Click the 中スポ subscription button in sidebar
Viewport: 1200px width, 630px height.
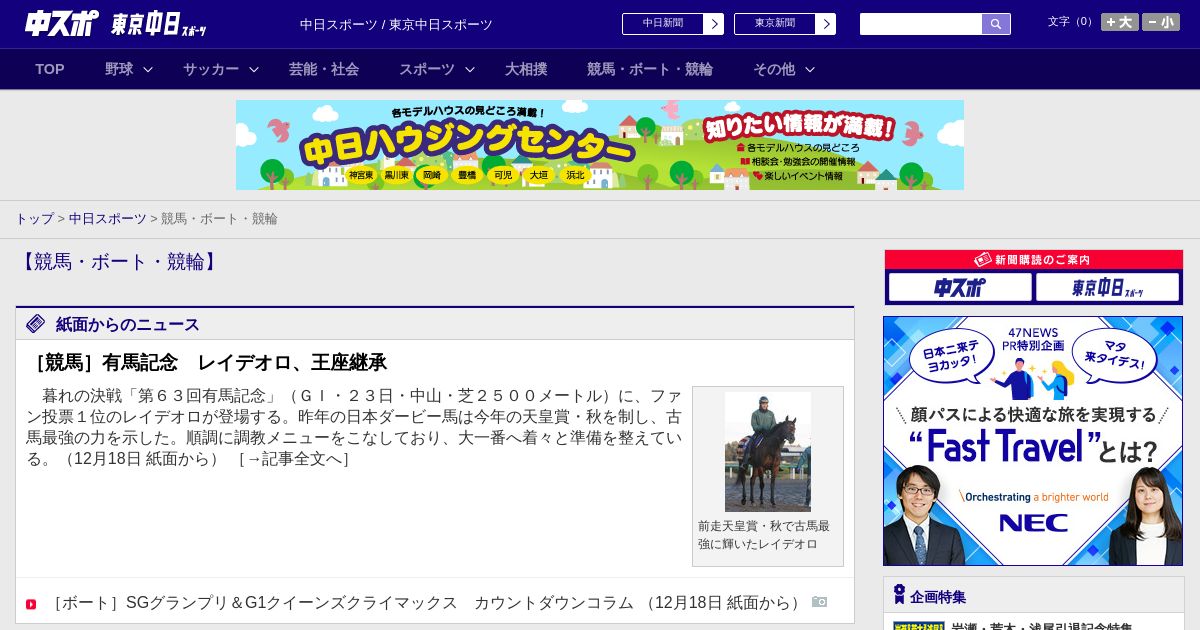pyautogui.click(x=960, y=288)
